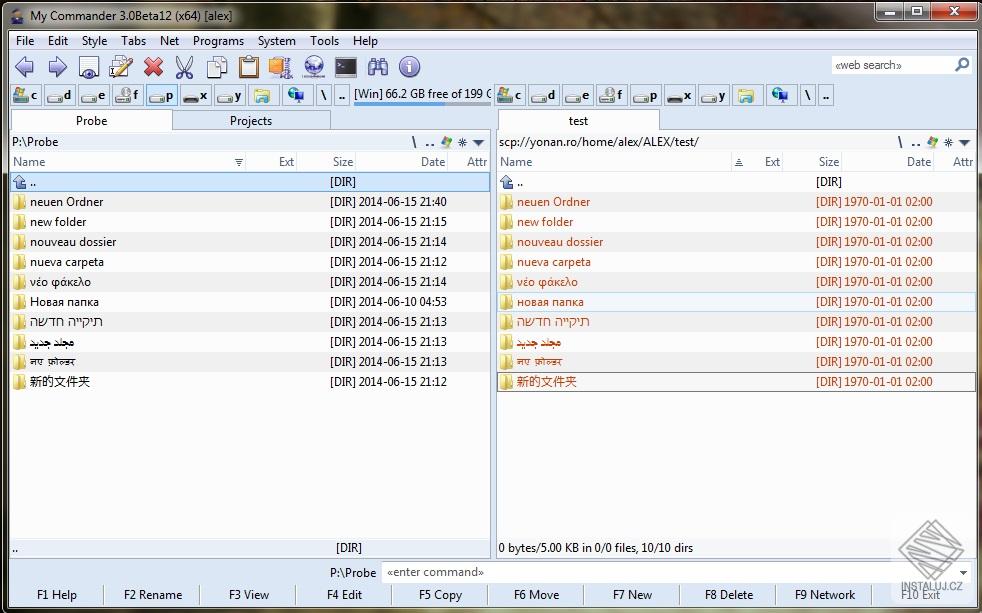Switch left panel to drive c
Viewport: 982px width, 613px height.
[x=26, y=96]
